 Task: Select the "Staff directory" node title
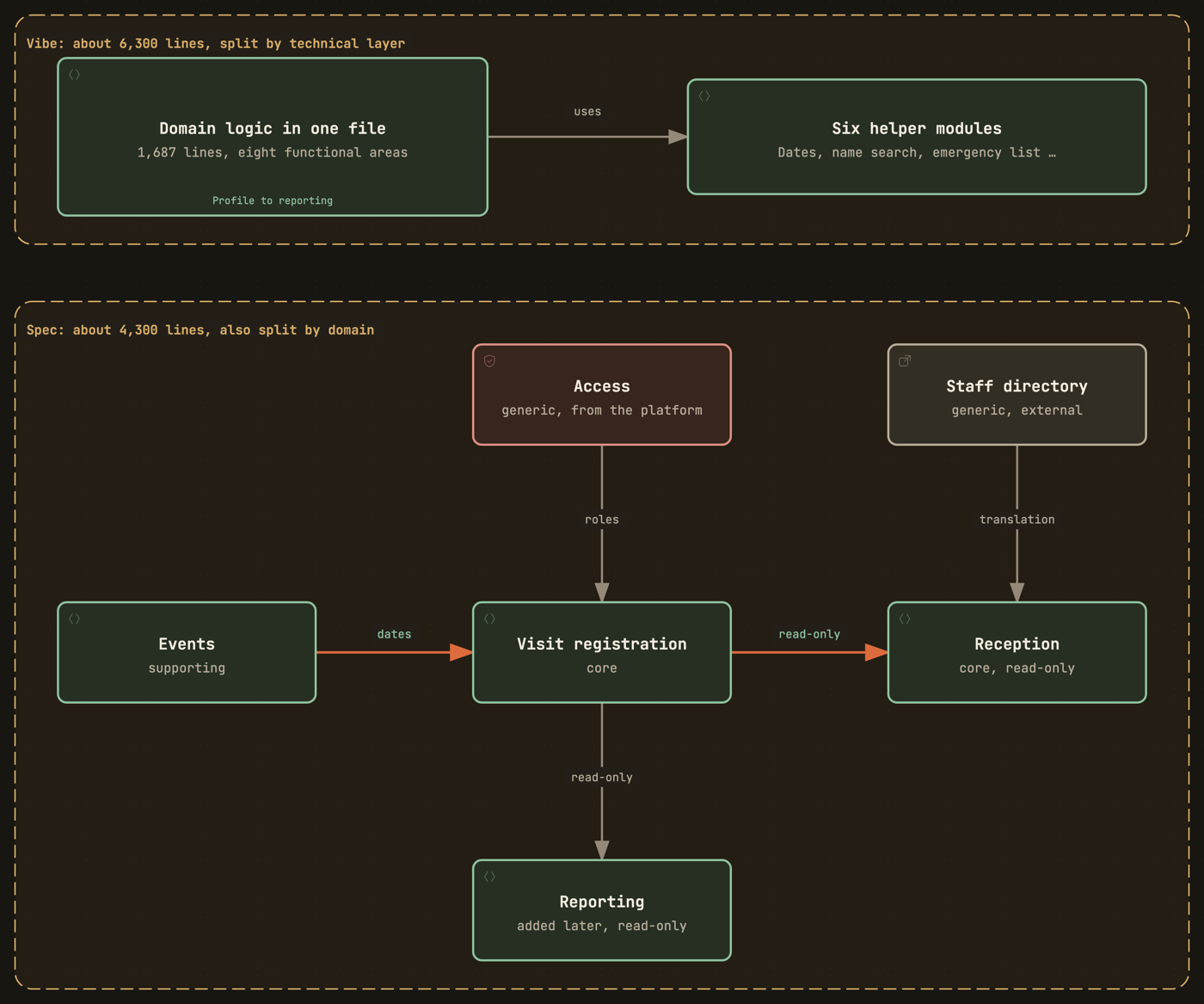[x=1017, y=386]
